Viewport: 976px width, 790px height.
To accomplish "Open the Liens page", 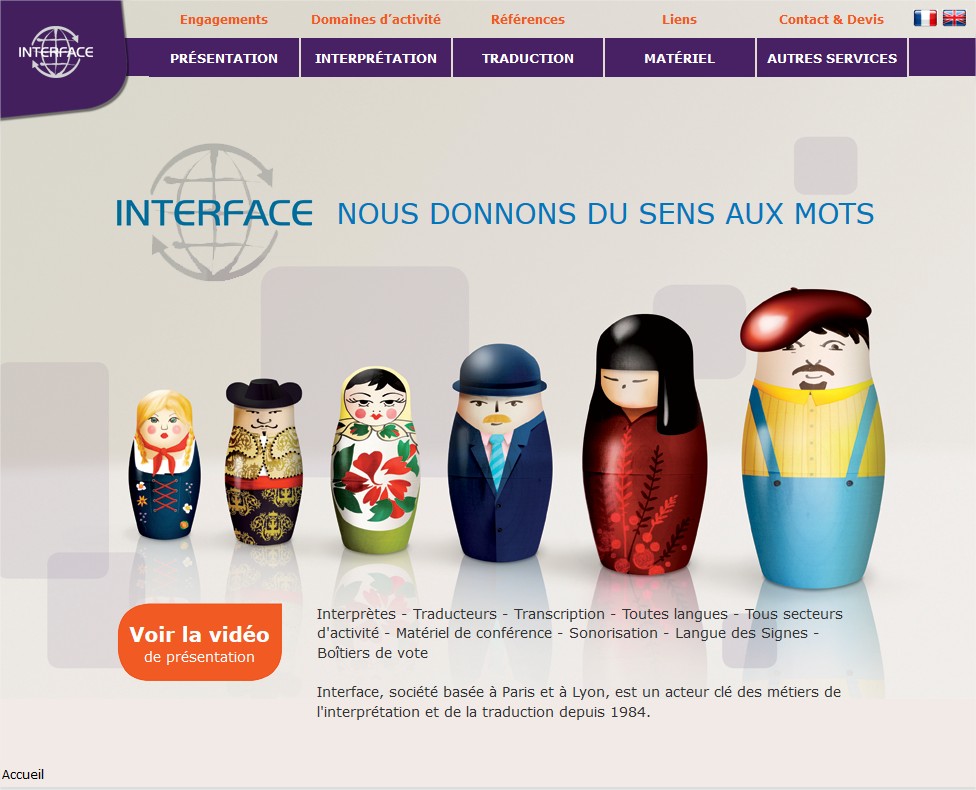I will 679,19.
